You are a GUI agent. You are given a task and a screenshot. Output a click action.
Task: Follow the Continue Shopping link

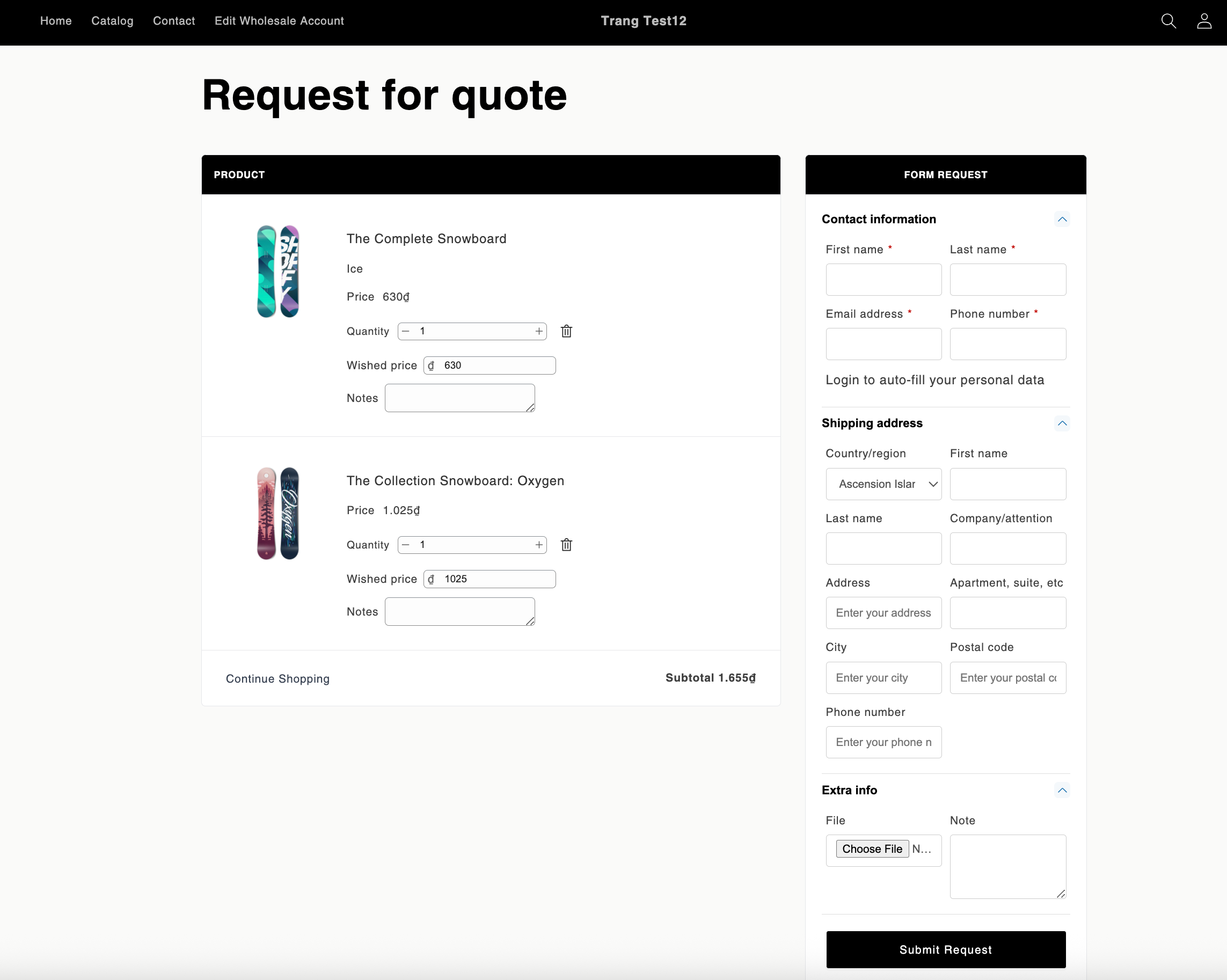tap(277, 678)
